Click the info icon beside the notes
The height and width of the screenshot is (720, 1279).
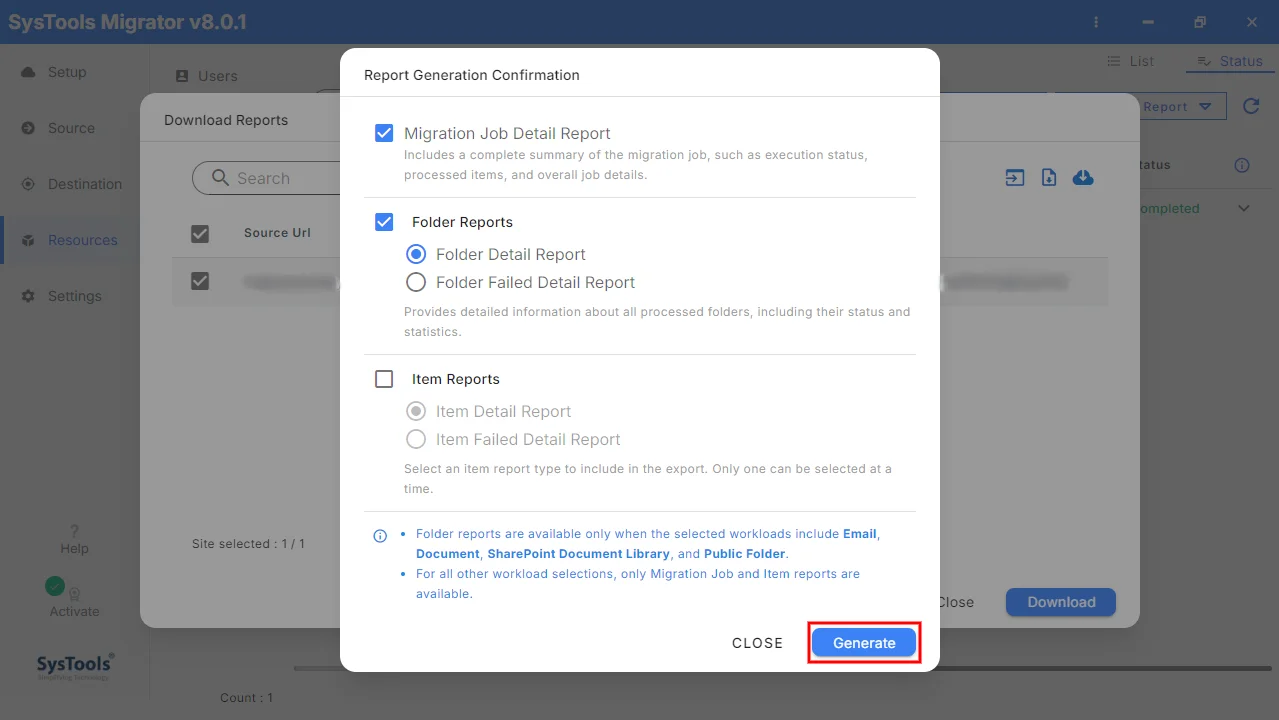click(x=380, y=536)
